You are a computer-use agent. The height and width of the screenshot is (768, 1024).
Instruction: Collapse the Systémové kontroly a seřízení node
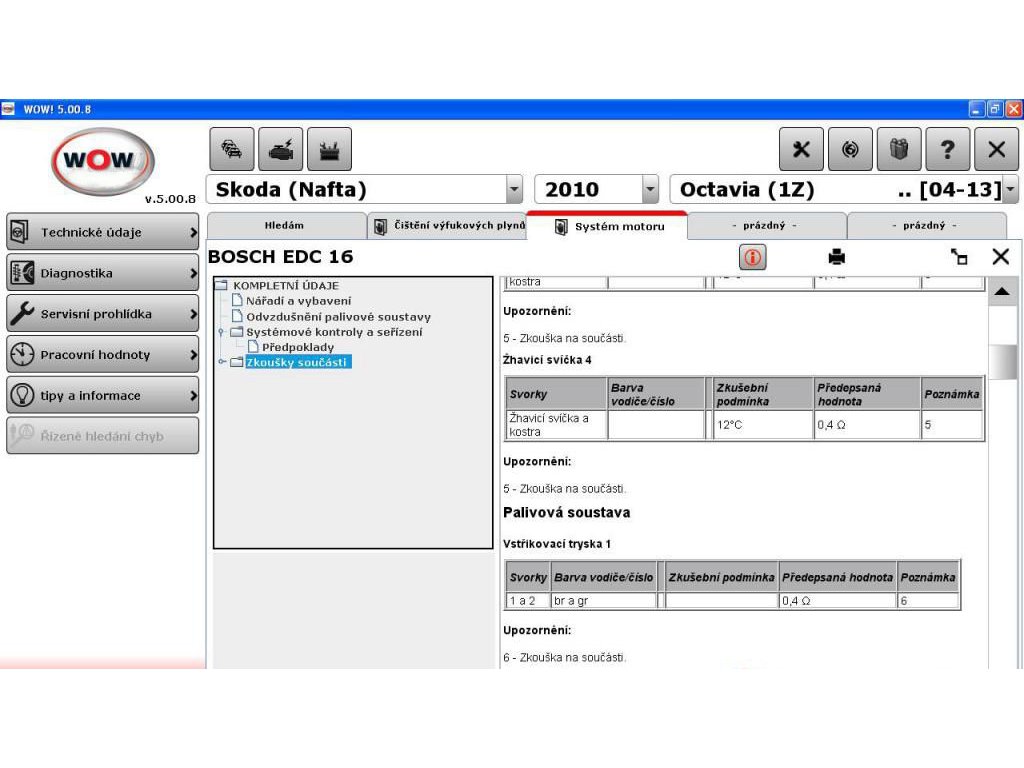coord(222,332)
